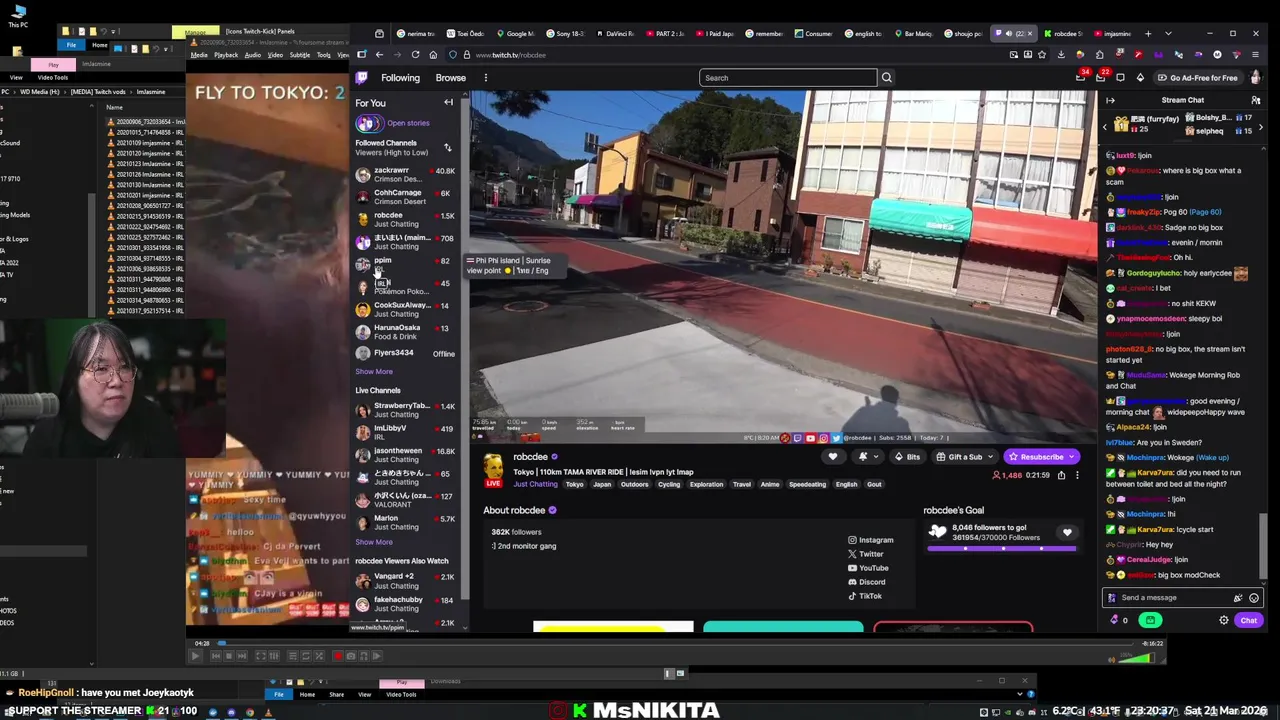Click the three-dot menu beside Browse
The width and height of the screenshot is (1280, 720).
[485, 78]
